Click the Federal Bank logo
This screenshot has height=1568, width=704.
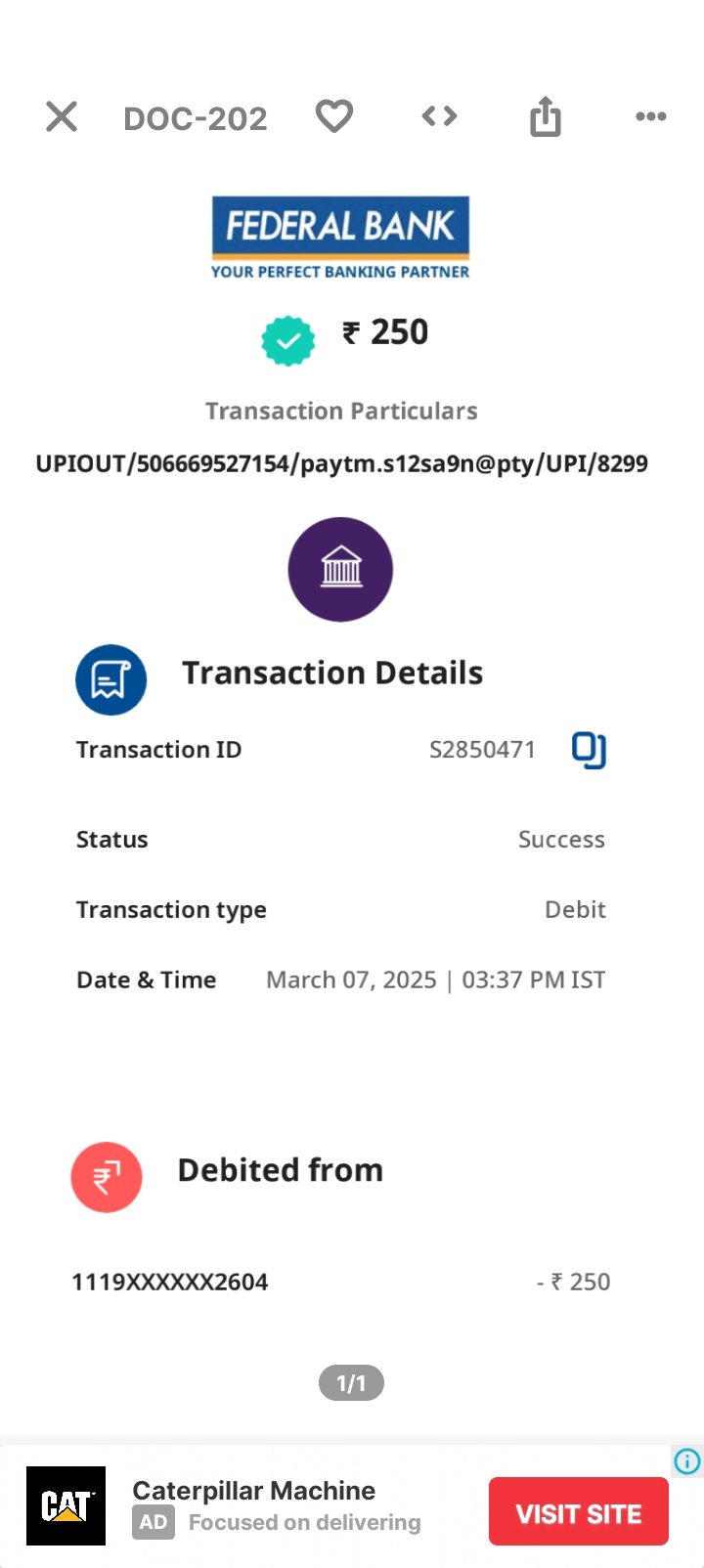(x=340, y=238)
